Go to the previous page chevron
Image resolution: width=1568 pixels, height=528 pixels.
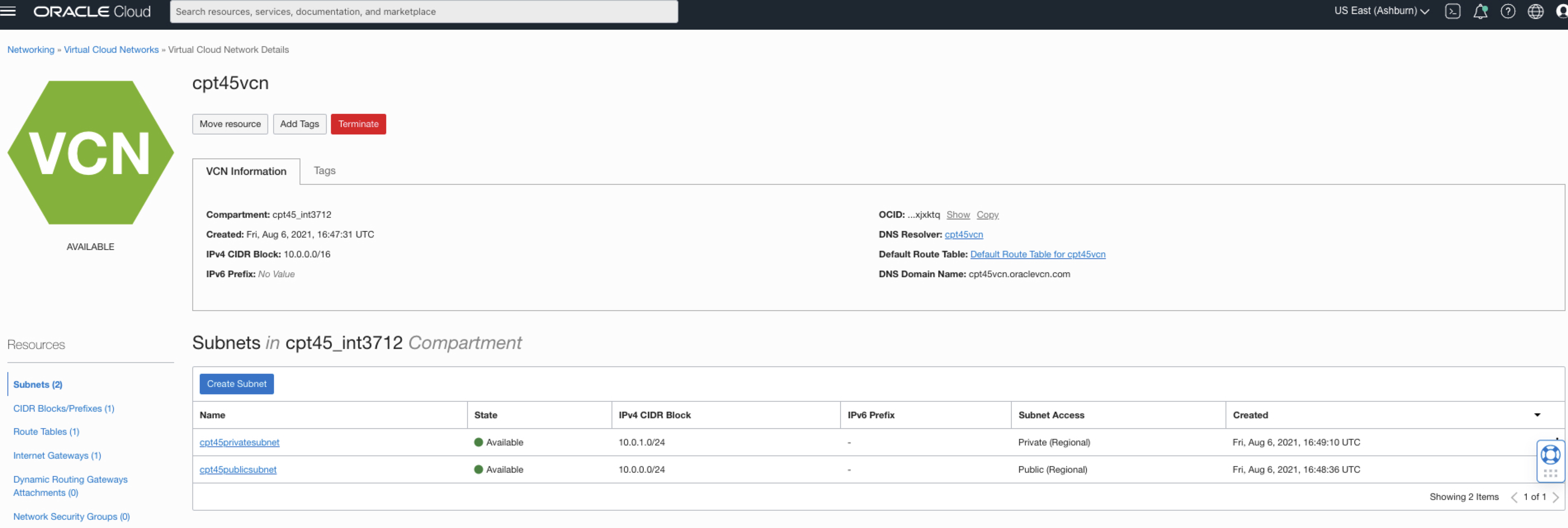(1514, 497)
